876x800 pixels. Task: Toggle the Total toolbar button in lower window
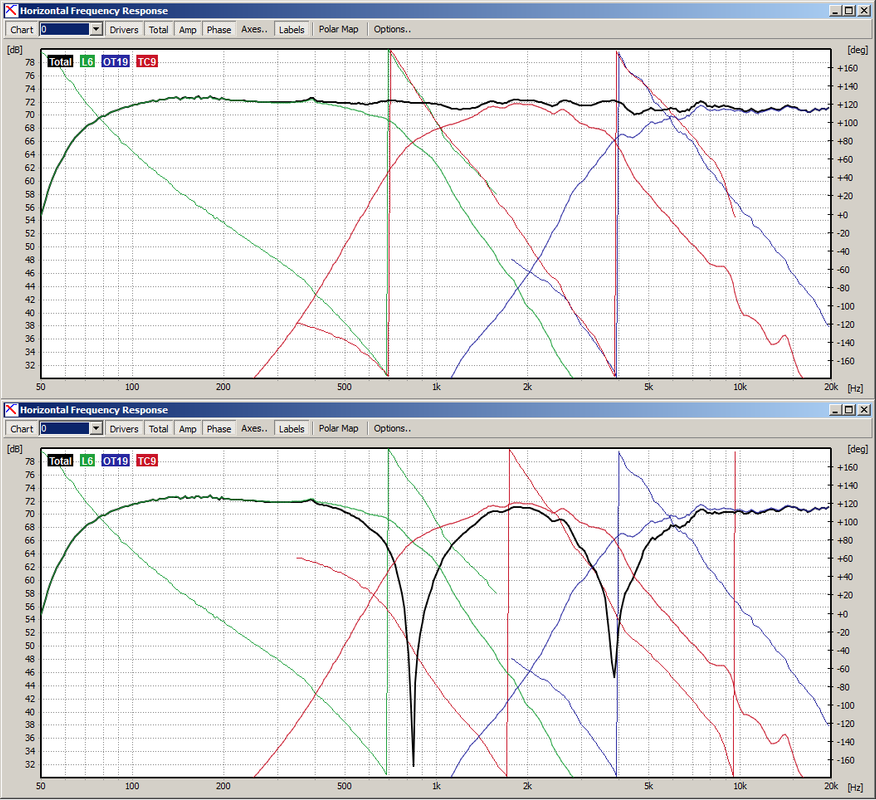coord(159,428)
